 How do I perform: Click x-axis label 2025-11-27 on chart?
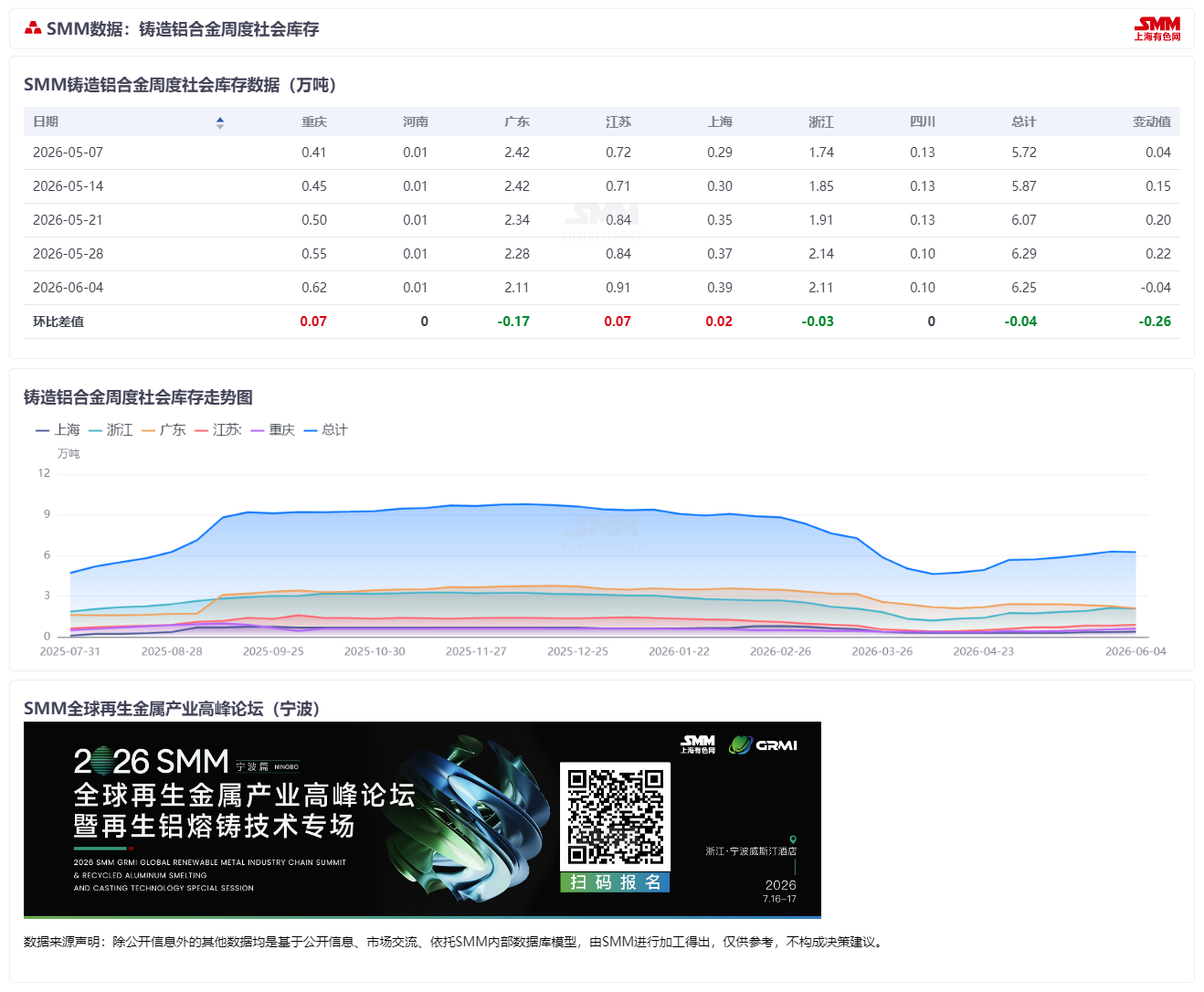coord(476,651)
